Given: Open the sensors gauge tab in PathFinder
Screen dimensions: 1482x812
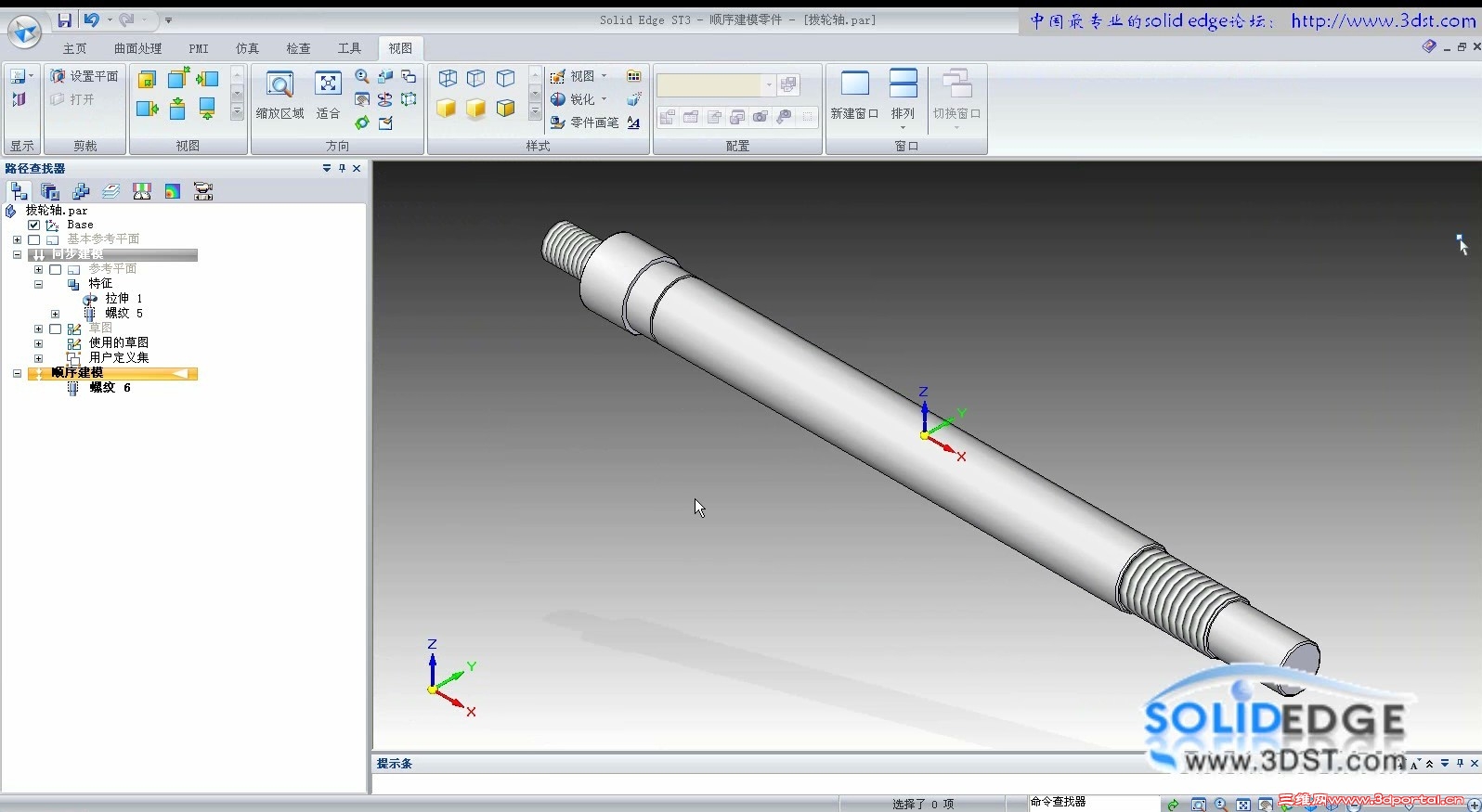Looking at the screenshot, I should 142,191.
